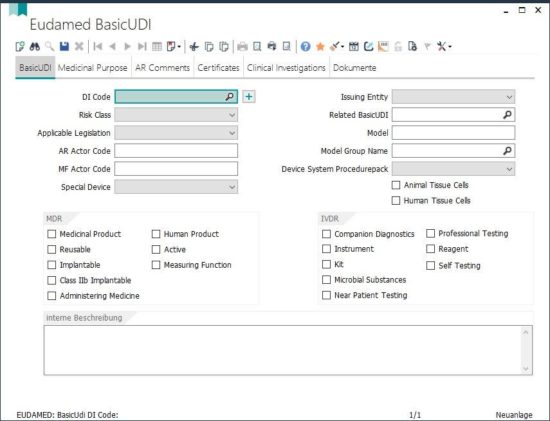Click the calendar icon in toolbar
550x421 pixels.
pyautogui.click(x=354, y=46)
